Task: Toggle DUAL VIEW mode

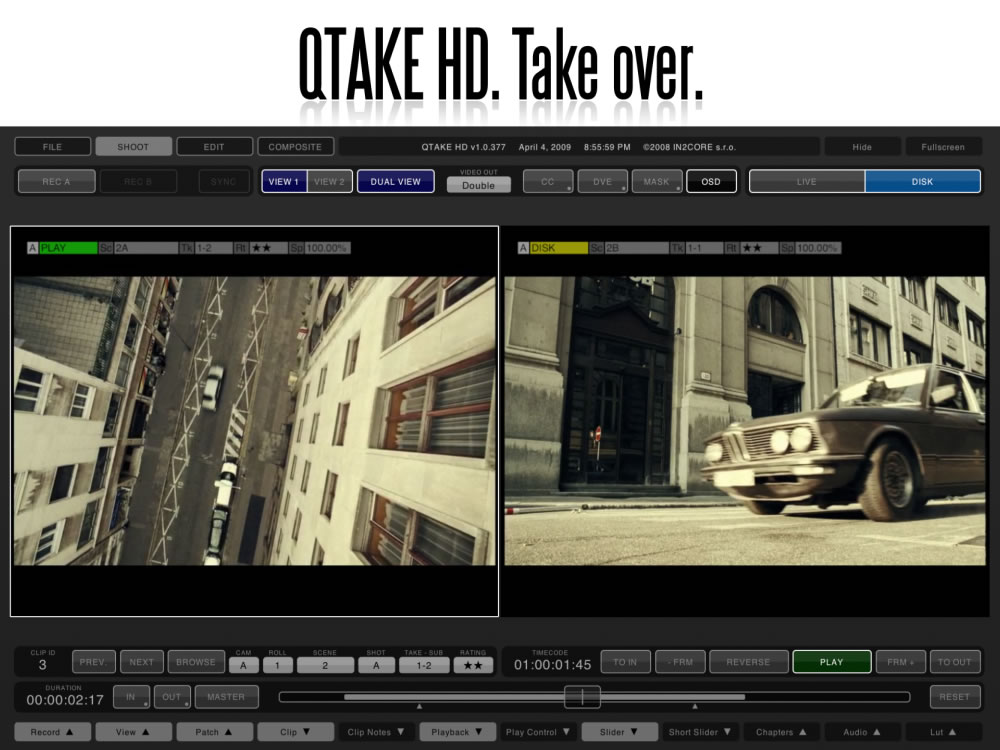Action: [x=395, y=181]
